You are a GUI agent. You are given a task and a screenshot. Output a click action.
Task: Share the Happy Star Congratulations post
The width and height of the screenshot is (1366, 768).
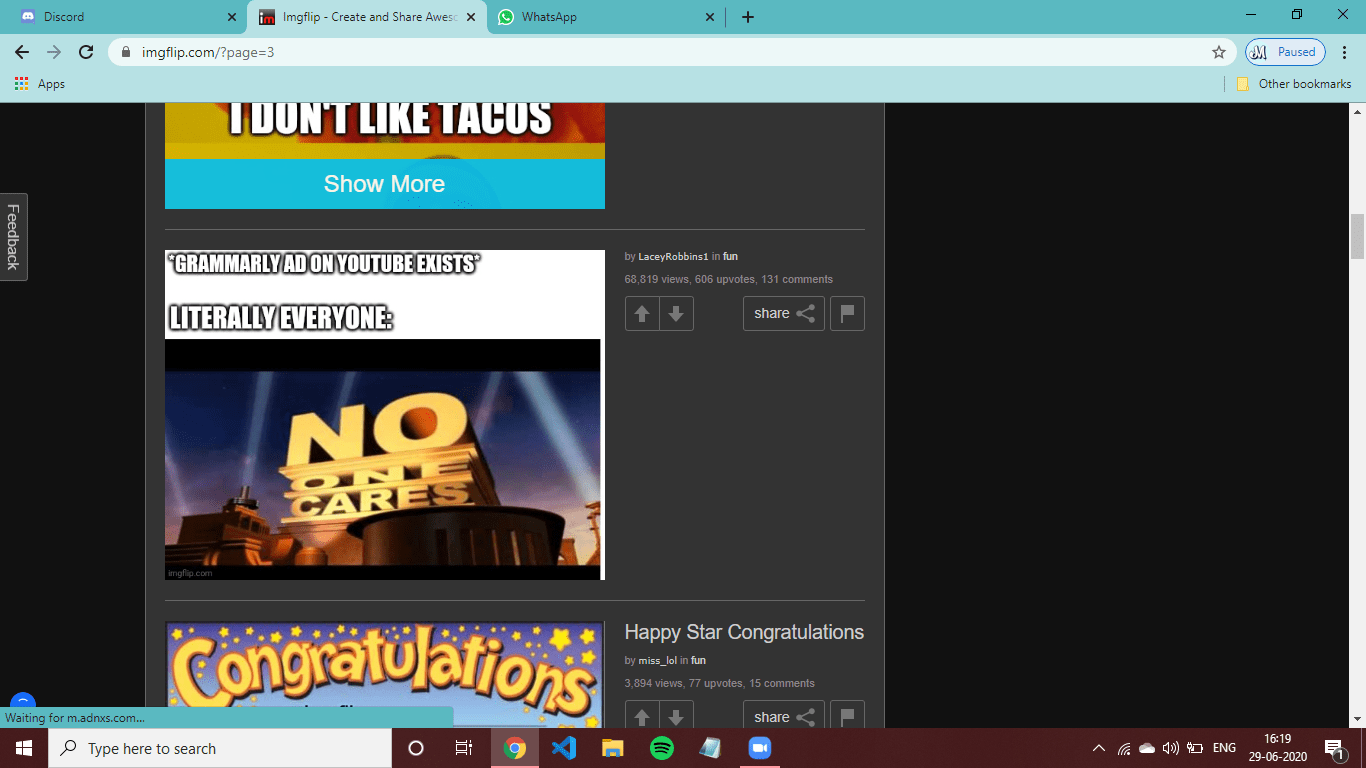[x=784, y=716]
